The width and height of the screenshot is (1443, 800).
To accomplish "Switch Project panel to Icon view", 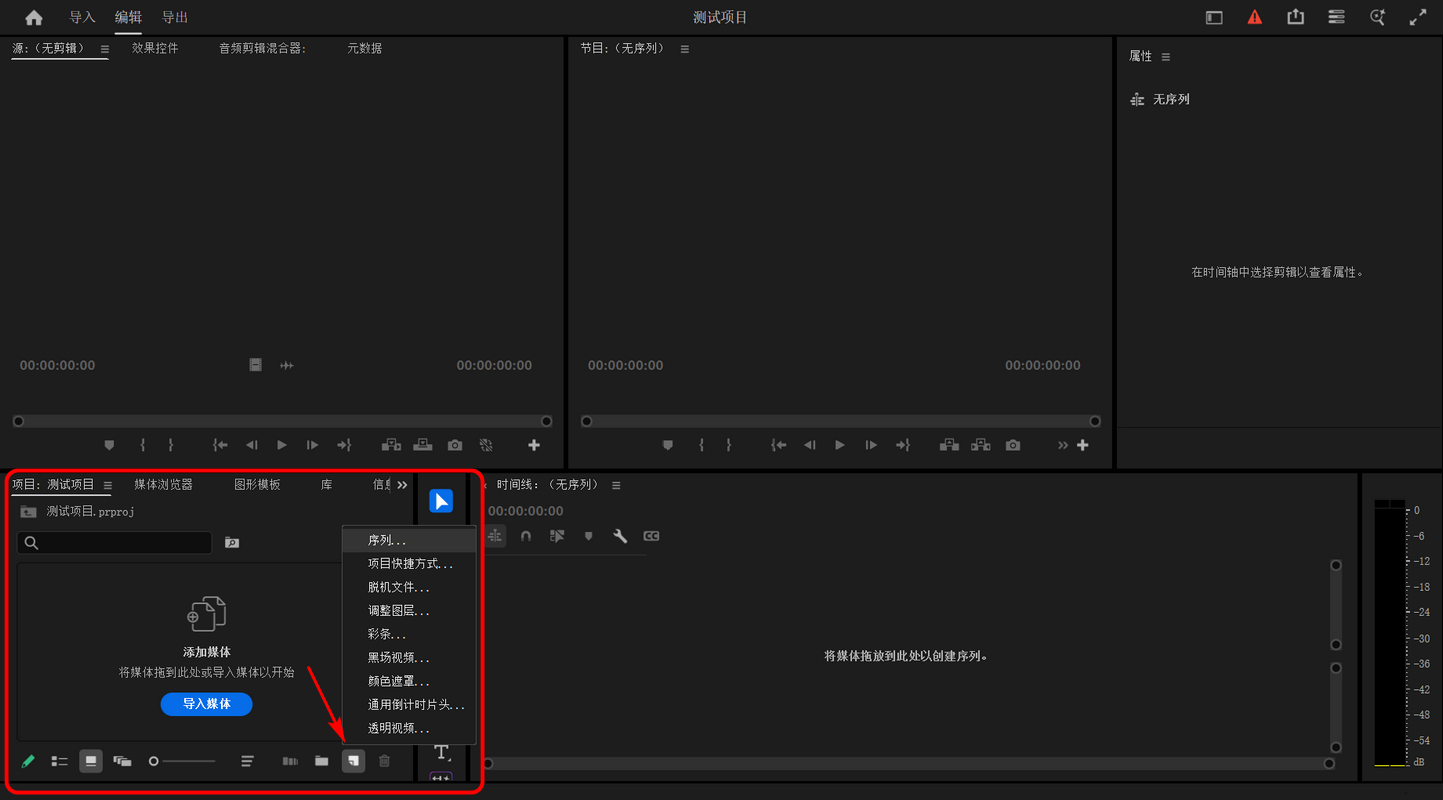I will tap(91, 761).
